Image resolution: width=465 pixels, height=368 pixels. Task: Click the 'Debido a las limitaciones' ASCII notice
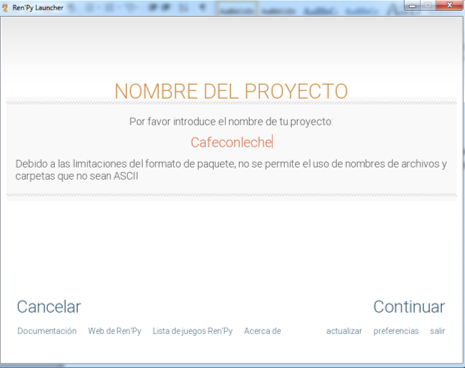click(x=231, y=170)
